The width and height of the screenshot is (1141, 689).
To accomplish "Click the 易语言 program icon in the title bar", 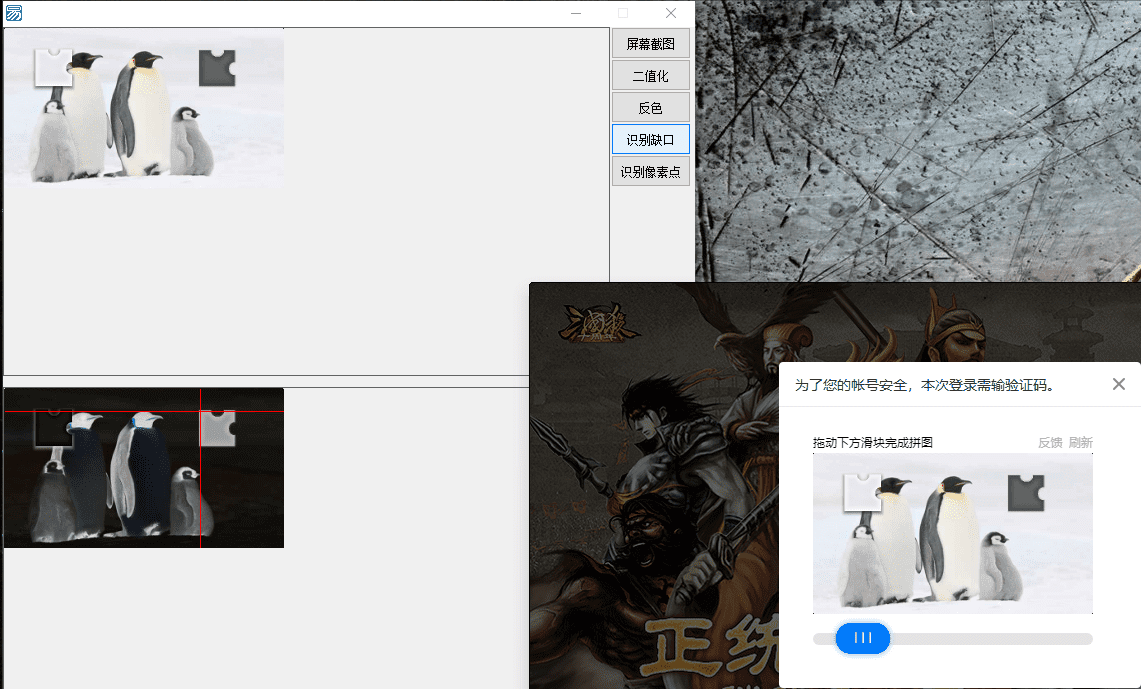I will tap(12, 13).
